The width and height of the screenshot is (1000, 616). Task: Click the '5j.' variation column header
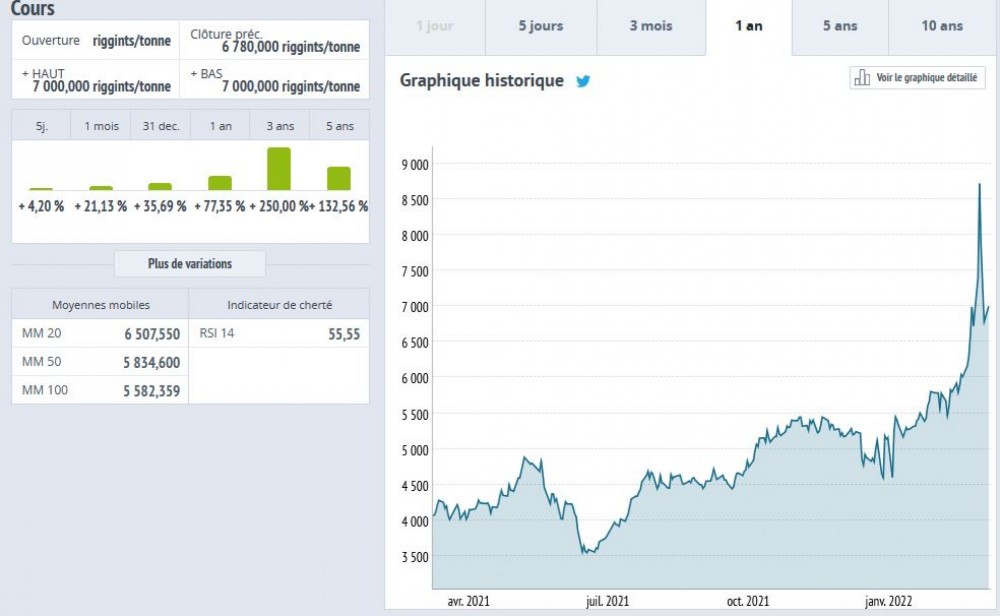(41, 126)
